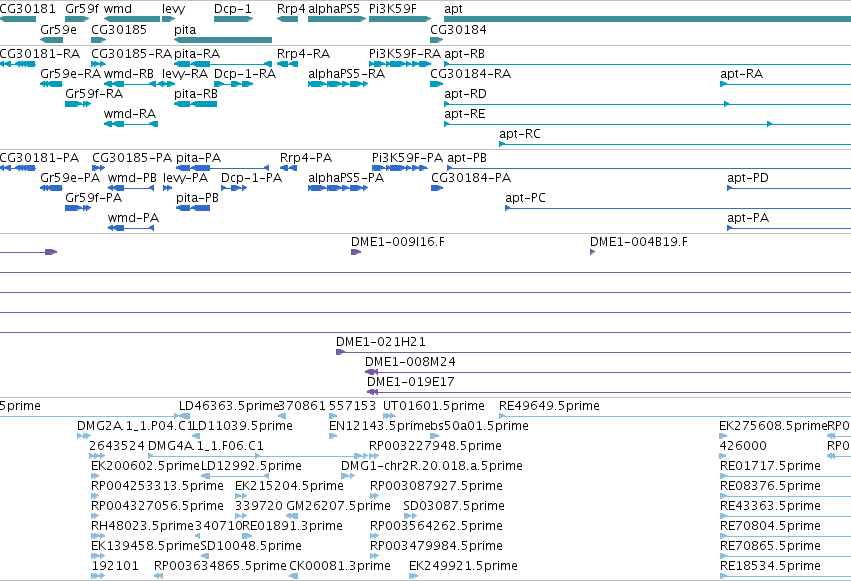851x581 pixels.
Task: Select the apt-PD protein label
Action: [x=748, y=178]
